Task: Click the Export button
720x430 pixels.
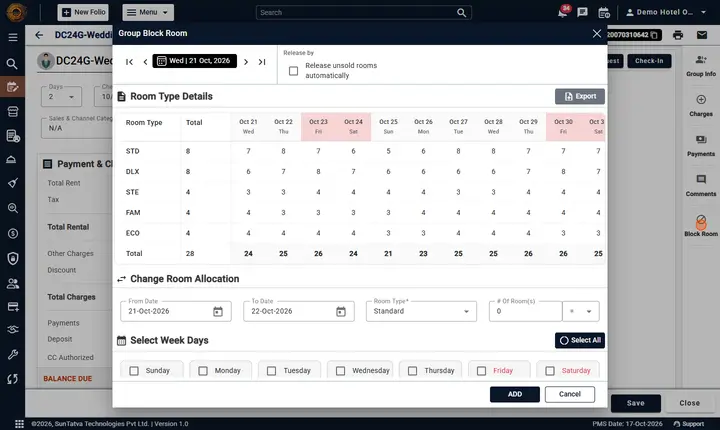Action: click(x=579, y=96)
